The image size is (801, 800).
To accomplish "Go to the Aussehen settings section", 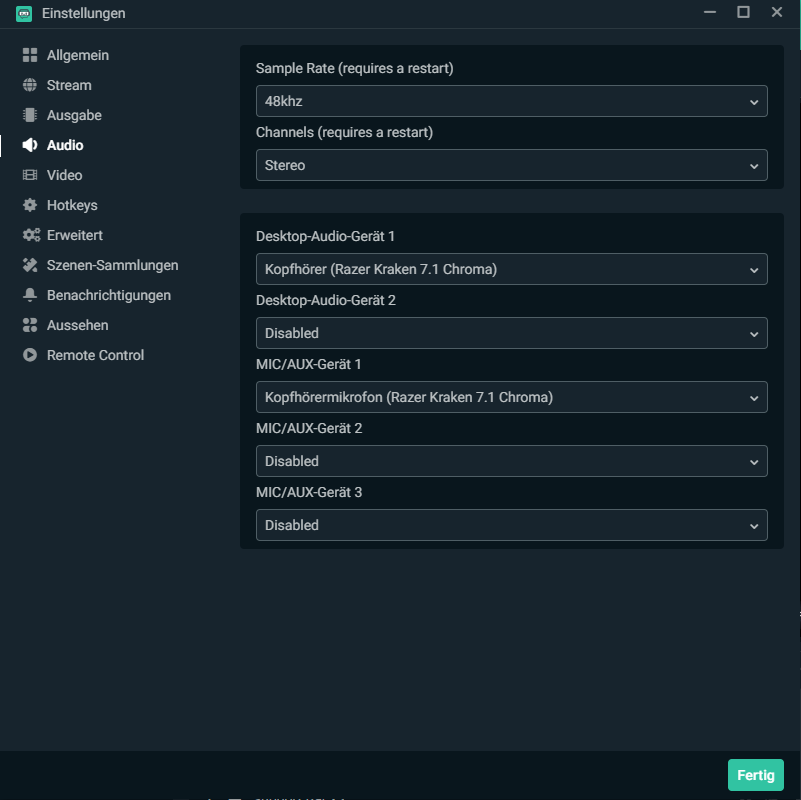I will 77,325.
